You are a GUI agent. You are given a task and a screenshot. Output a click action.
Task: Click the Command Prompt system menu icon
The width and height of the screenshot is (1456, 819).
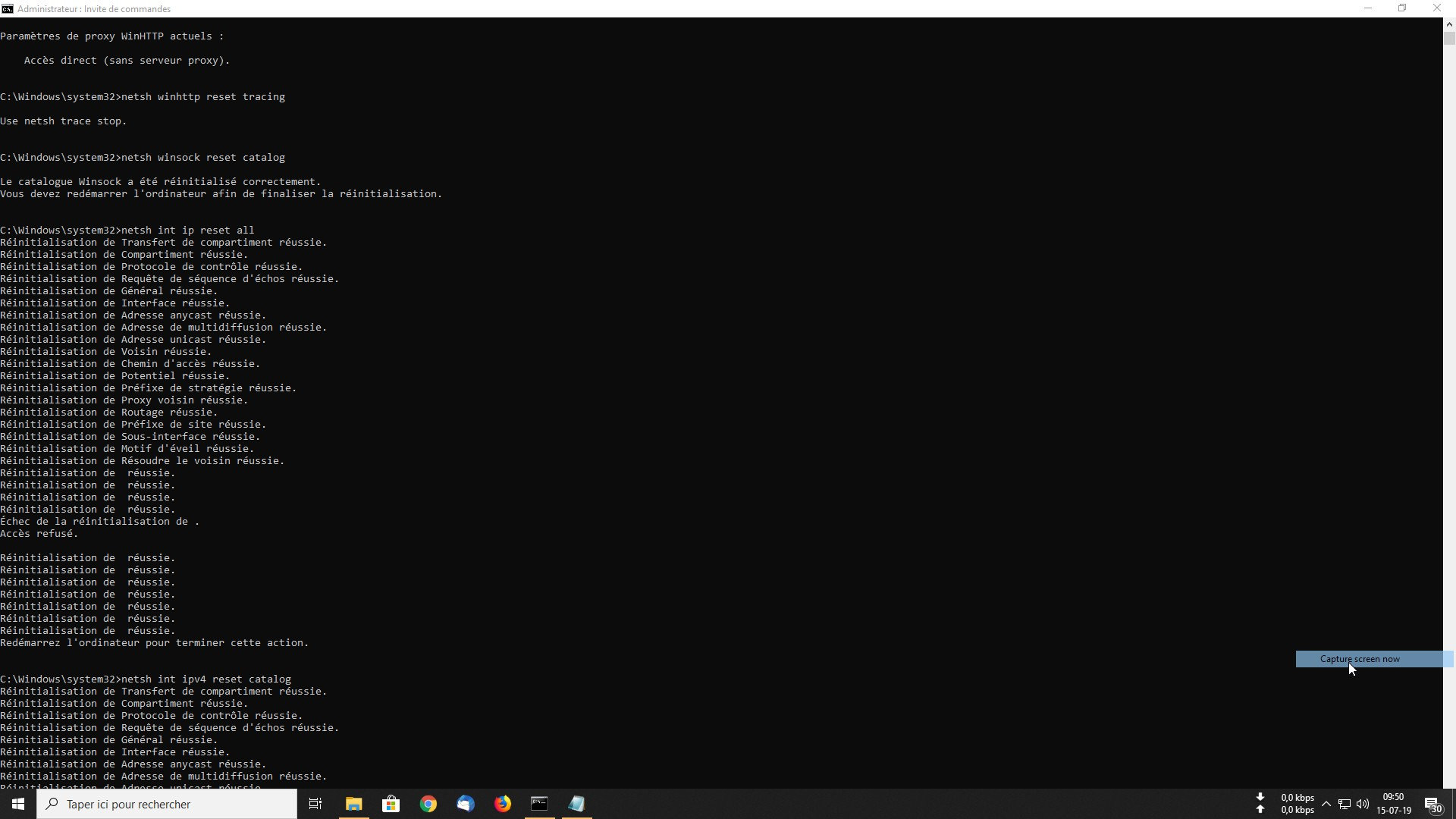tap(8, 8)
